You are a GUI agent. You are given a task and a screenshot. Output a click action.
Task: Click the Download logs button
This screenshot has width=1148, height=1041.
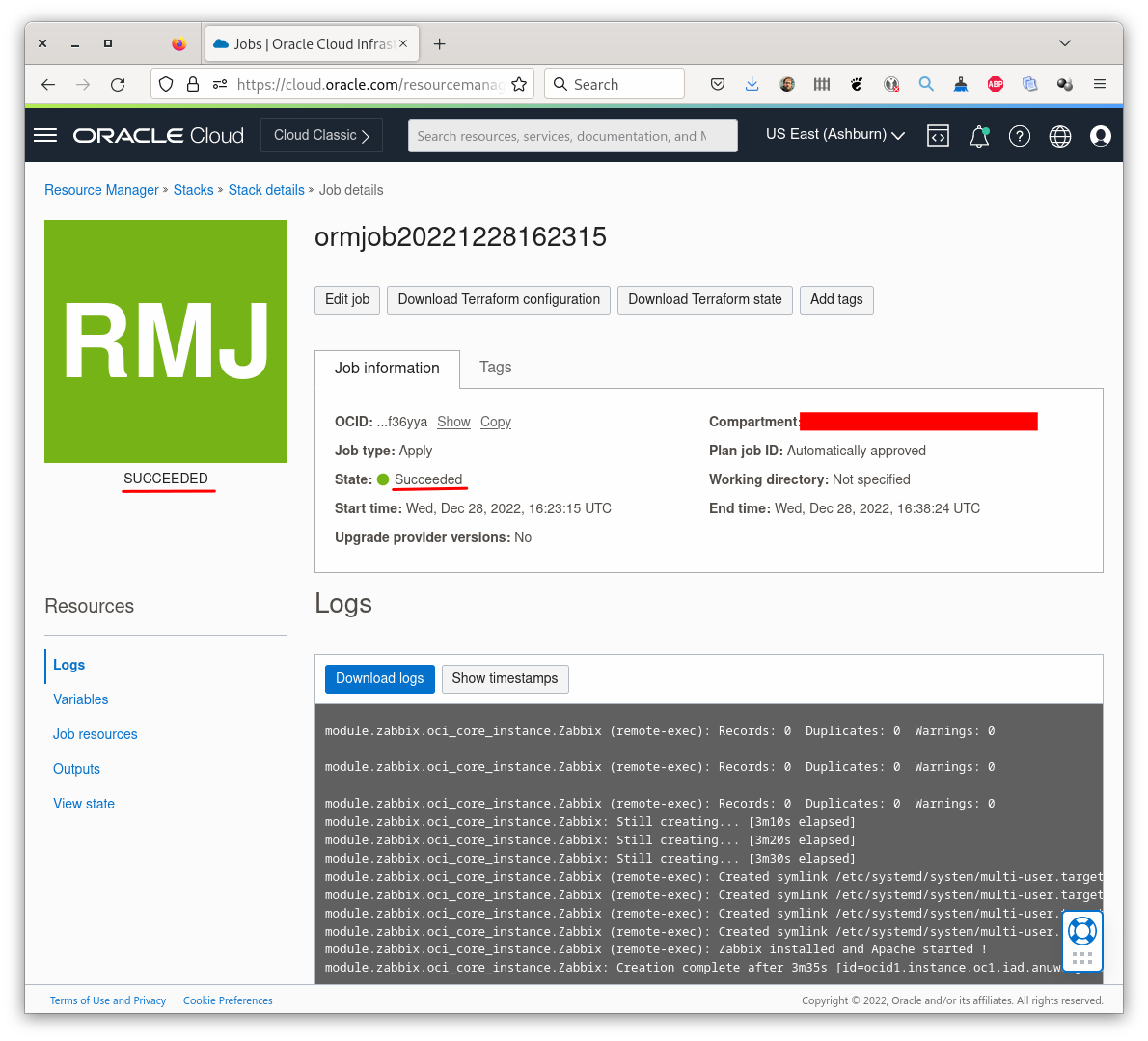tap(379, 678)
